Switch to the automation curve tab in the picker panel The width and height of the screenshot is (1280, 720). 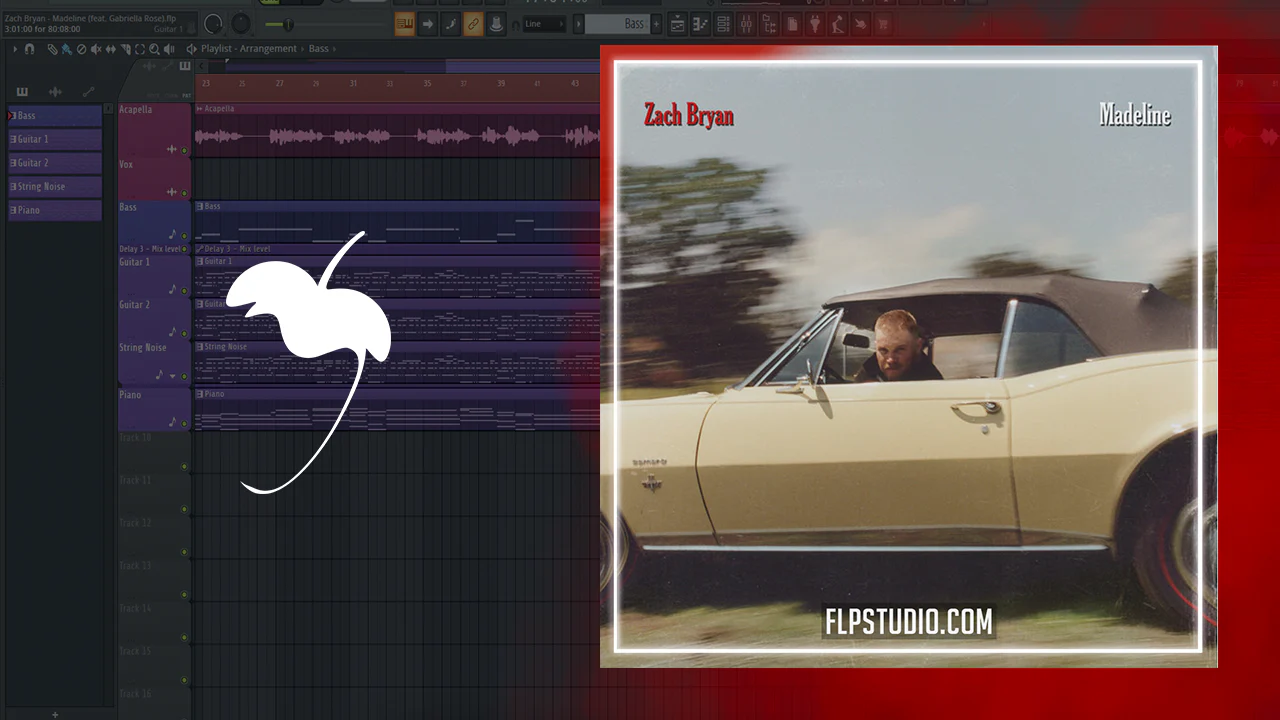pyautogui.click(x=88, y=92)
